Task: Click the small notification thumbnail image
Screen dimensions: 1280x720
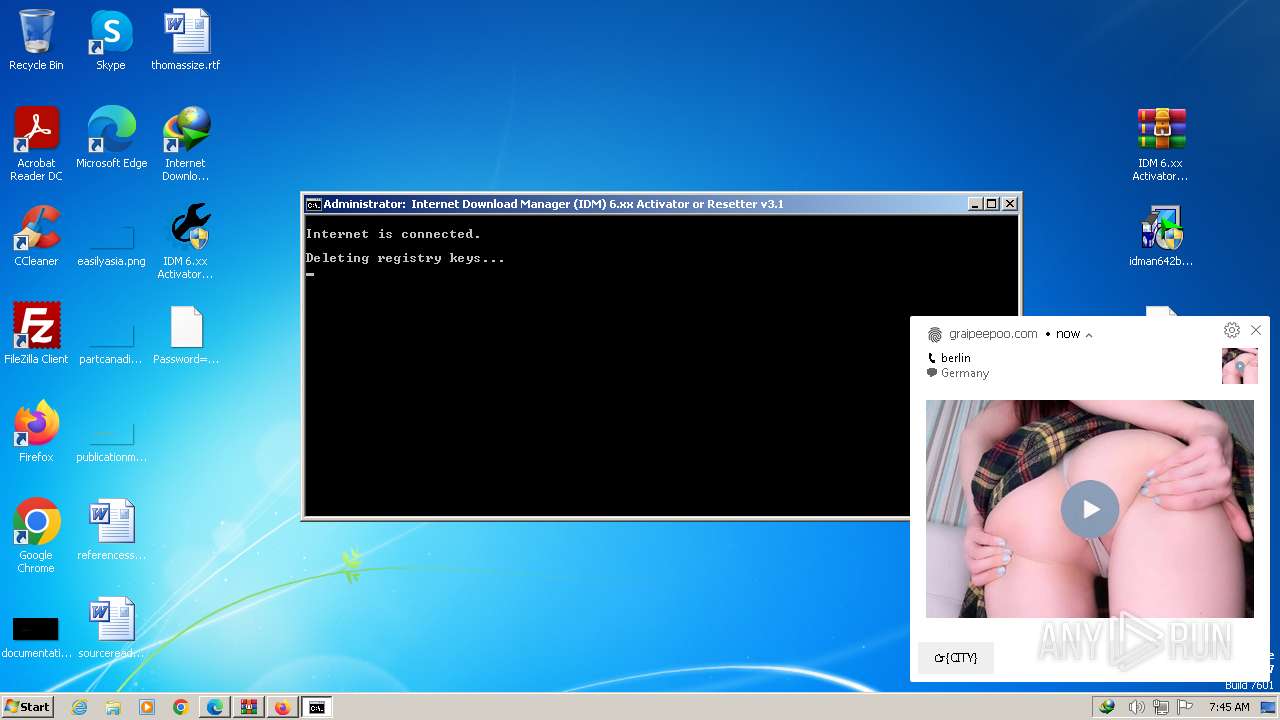Action: tap(1240, 366)
